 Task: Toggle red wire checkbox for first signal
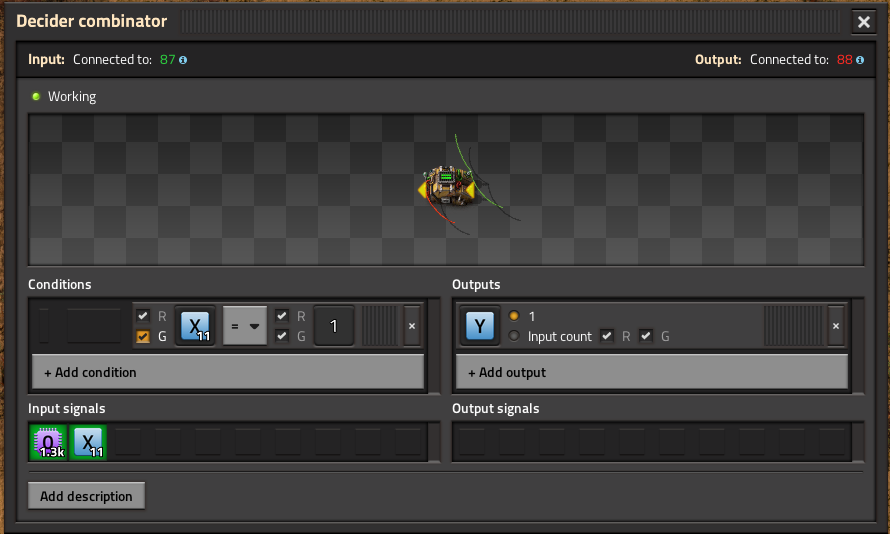pos(143,316)
